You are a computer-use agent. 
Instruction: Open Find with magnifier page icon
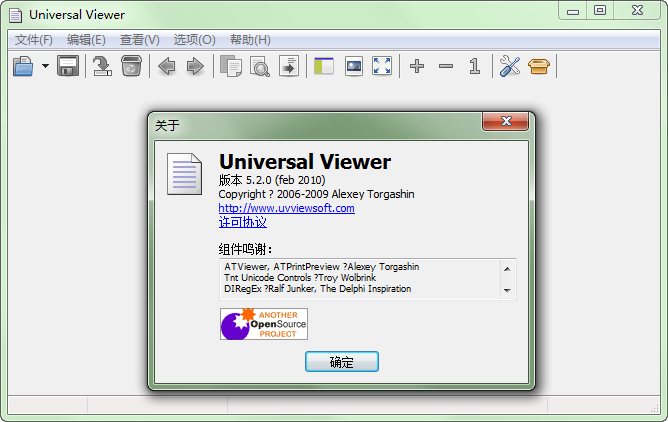260,66
